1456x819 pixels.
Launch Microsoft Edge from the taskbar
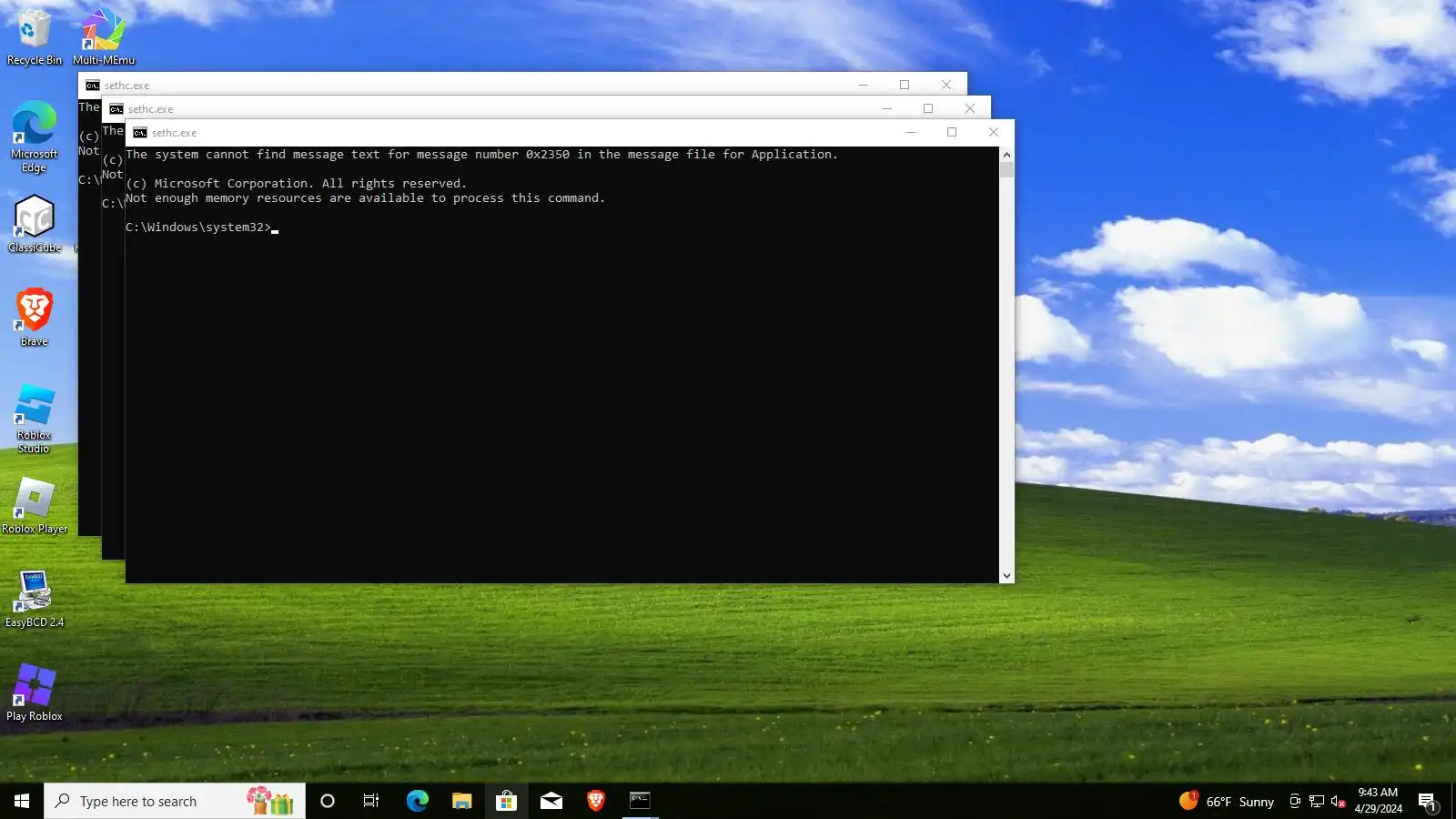[x=417, y=801]
